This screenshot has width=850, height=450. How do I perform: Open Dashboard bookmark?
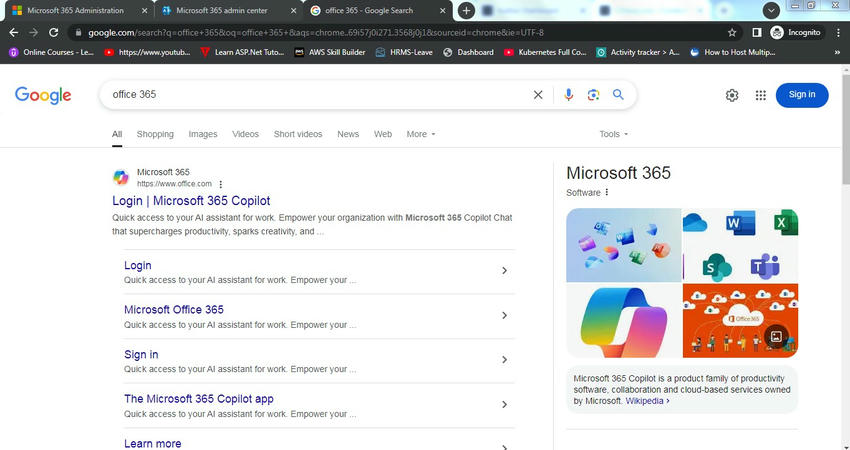[469, 52]
